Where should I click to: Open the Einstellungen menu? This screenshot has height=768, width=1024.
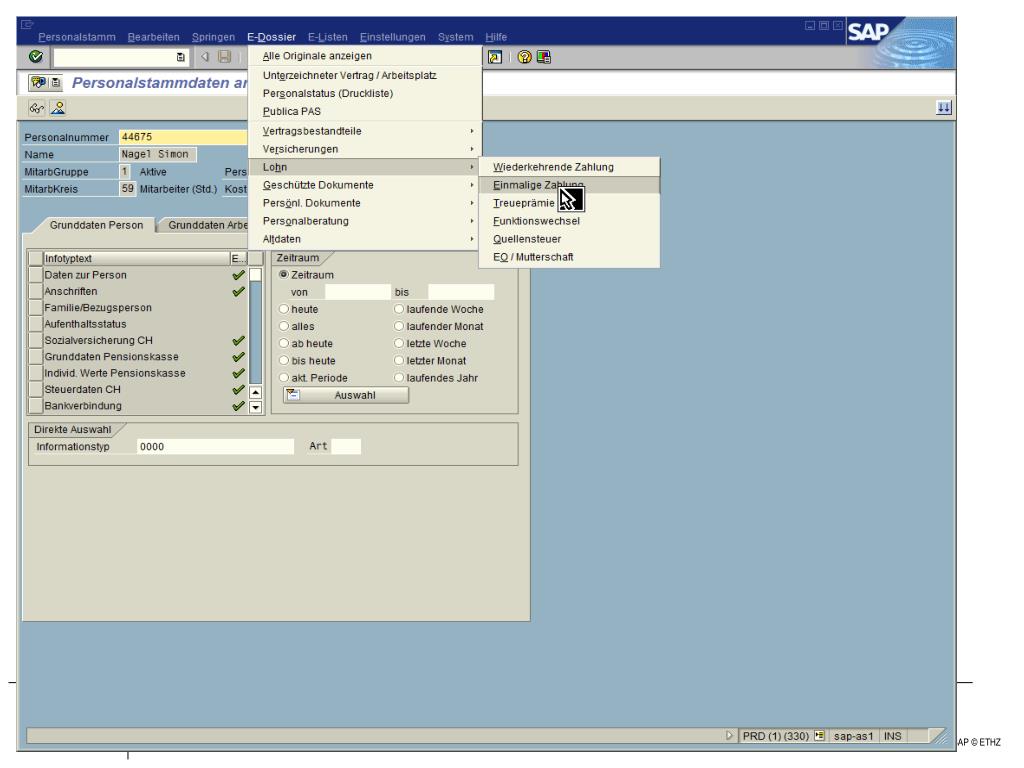[392, 37]
